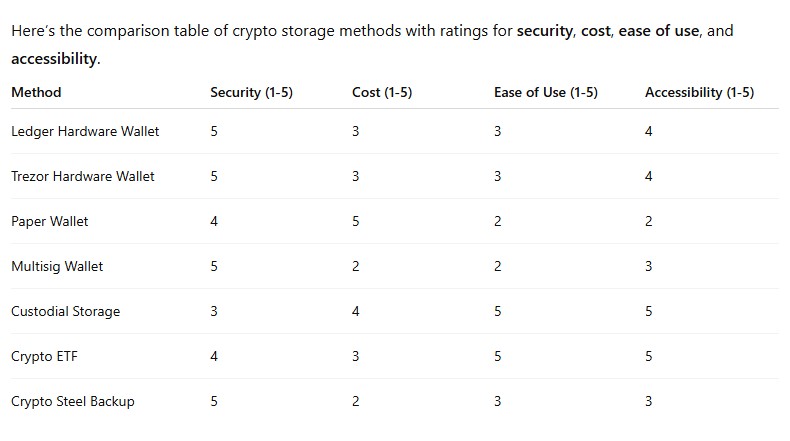This screenshot has height=441, width=790.
Task: Select the Trezor Hardware Wallet row label
Action: pyautogui.click(x=83, y=176)
